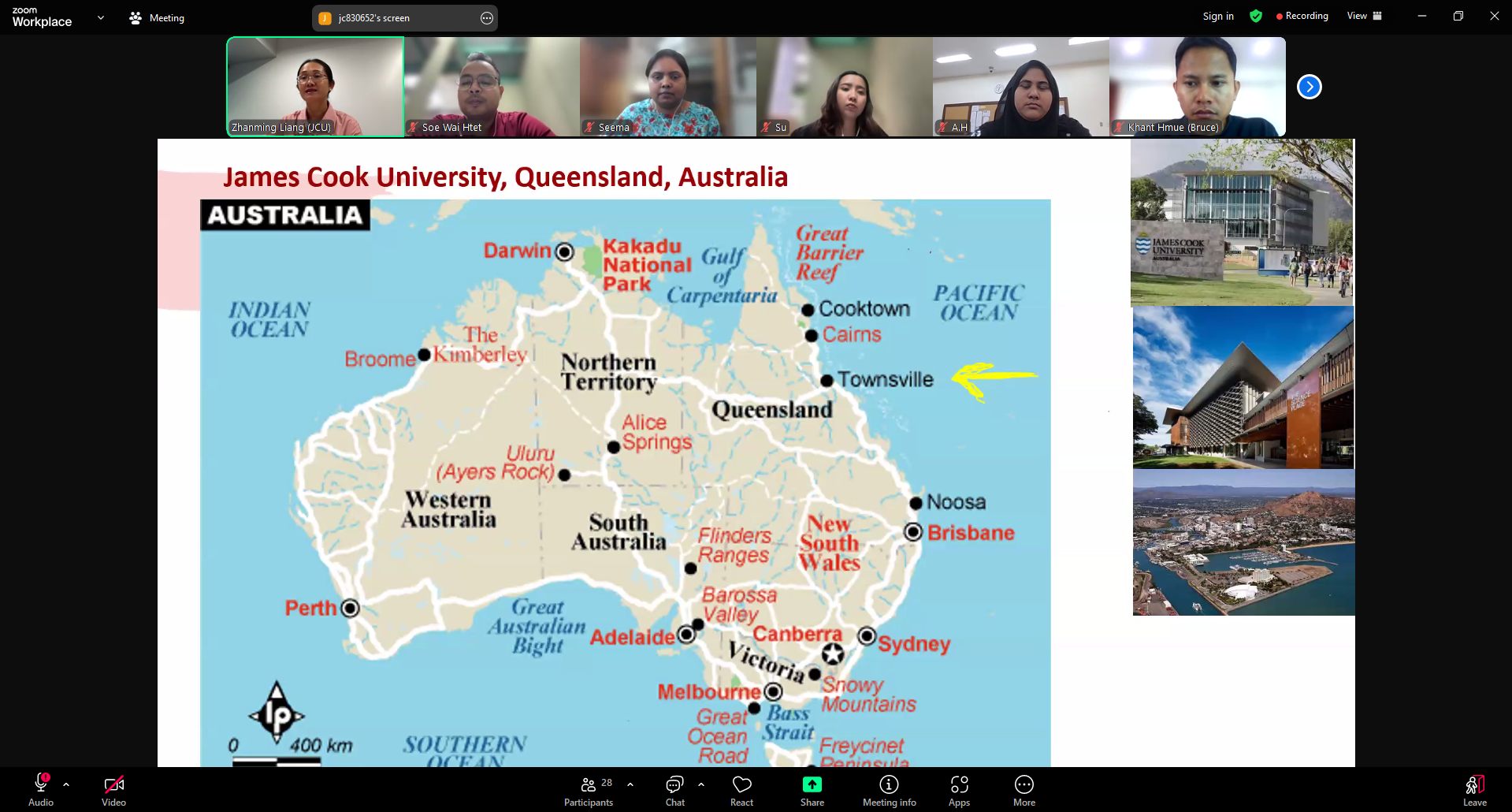Select Khant Hmue (Bruce) video tile
The height and width of the screenshot is (812, 1512).
click(1198, 87)
